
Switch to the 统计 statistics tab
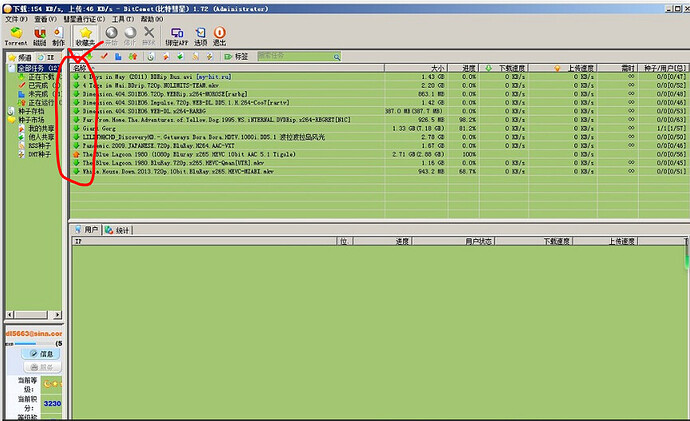point(117,230)
